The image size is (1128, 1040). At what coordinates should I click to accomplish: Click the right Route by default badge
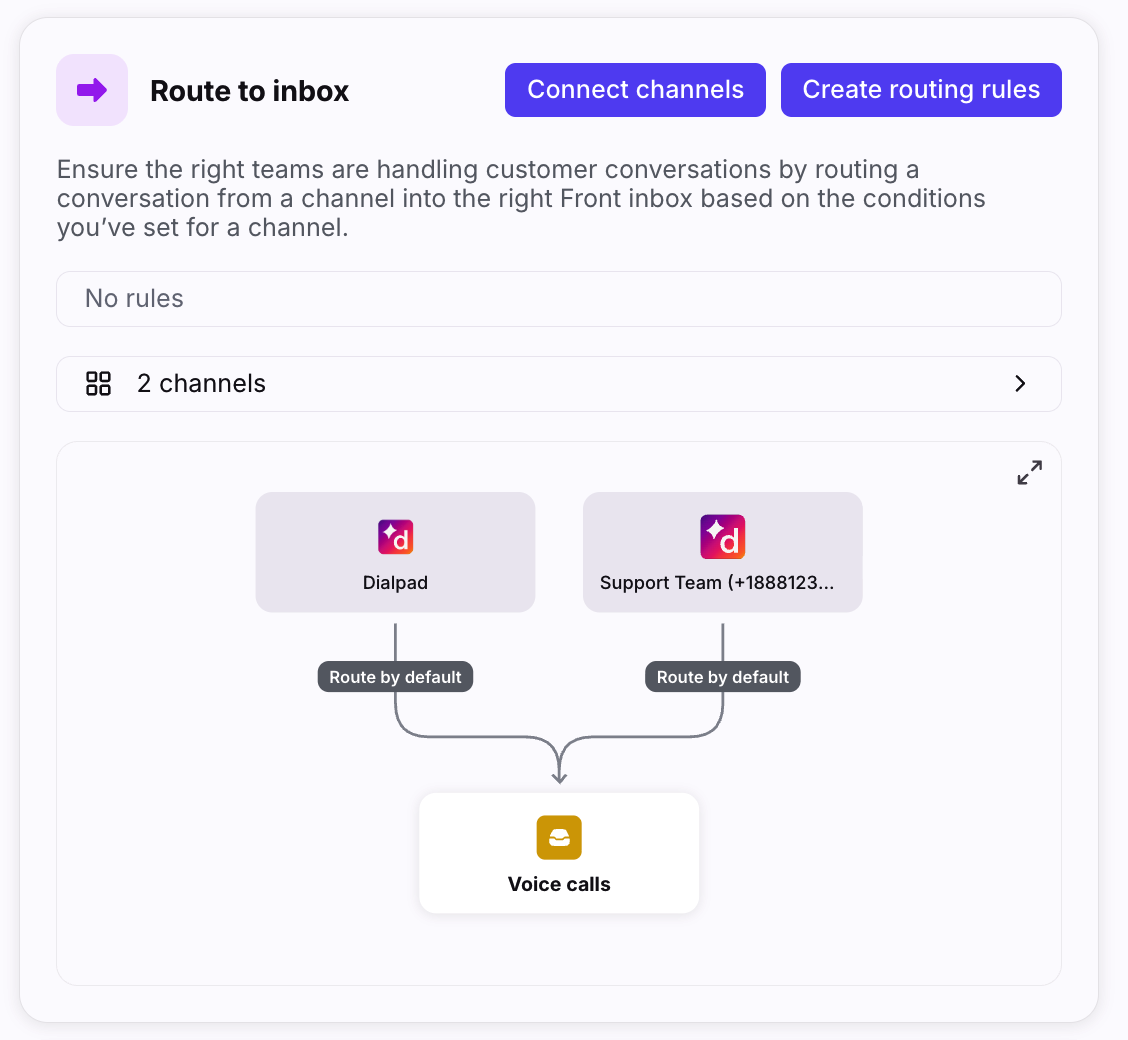[x=723, y=677]
